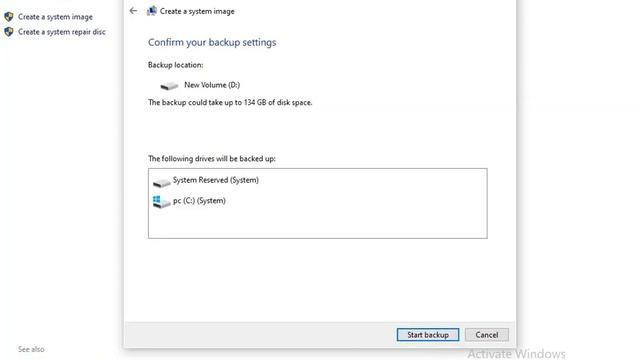Open 'Create a system image' link in sidebar

click(x=55, y=17)
